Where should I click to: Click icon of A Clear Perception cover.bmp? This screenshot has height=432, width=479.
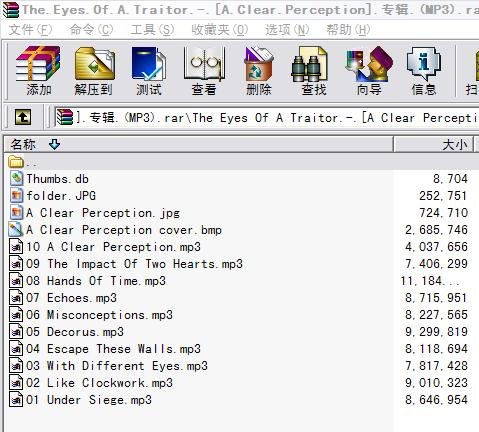16,230
